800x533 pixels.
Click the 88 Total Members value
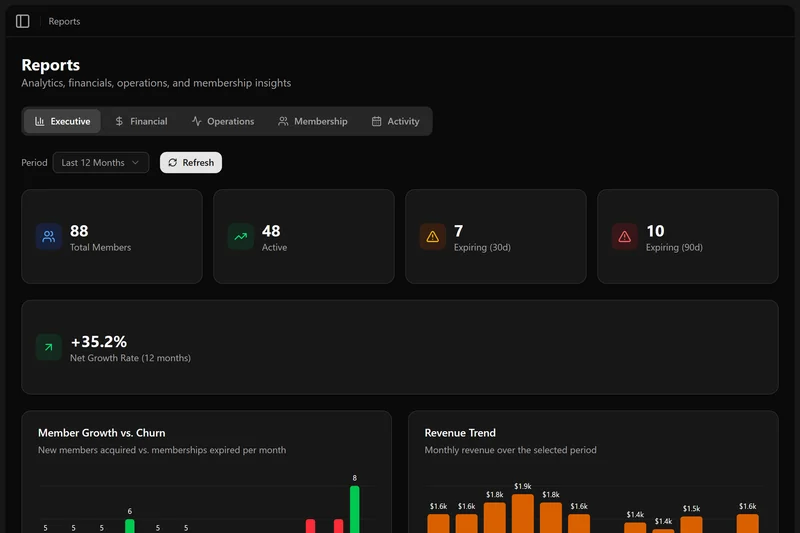pyautogui.click(x=79, y=231)
